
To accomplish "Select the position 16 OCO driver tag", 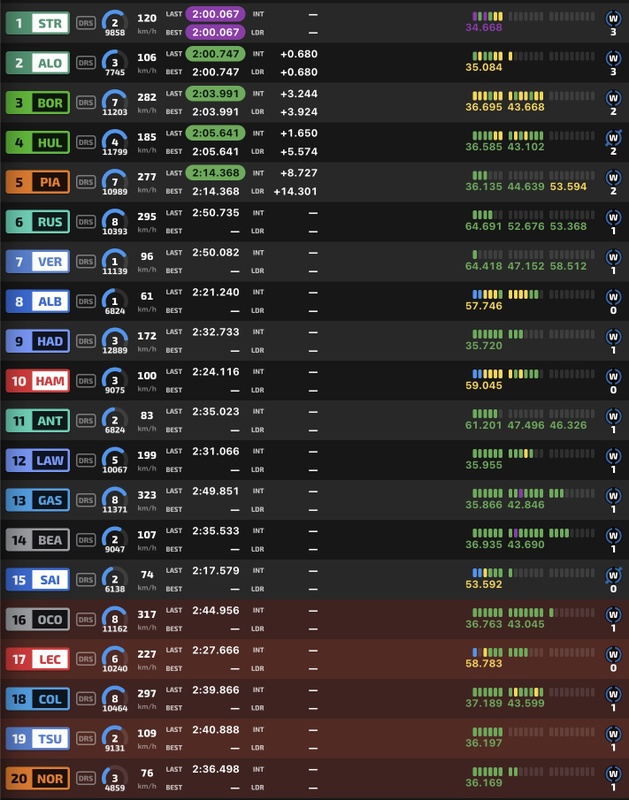I will [36, 619].
